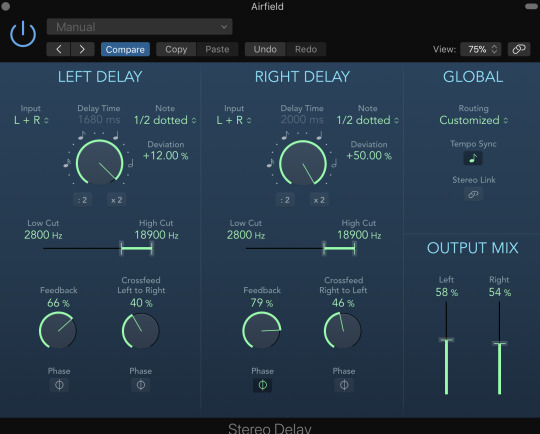Screen dimensions: 540x434
Task: Halve Right Delay time with :2
Action: coord(285,200)
